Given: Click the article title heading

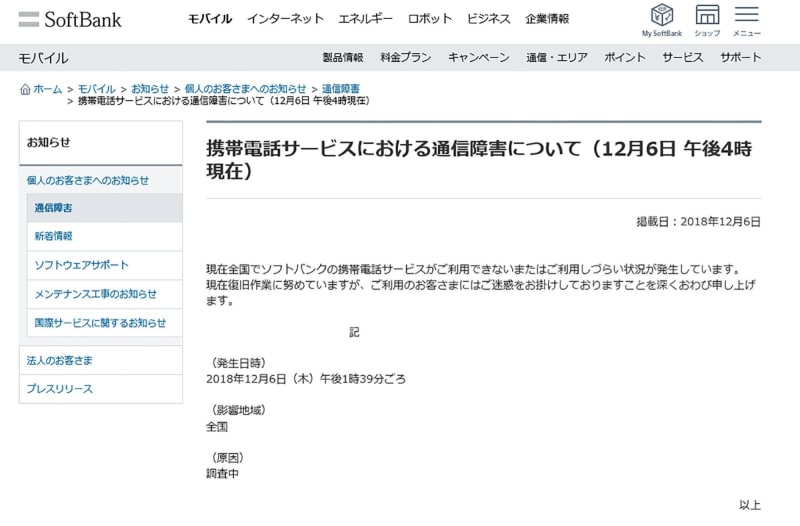Looking at the screenshot, I should (x=479, y=160).
